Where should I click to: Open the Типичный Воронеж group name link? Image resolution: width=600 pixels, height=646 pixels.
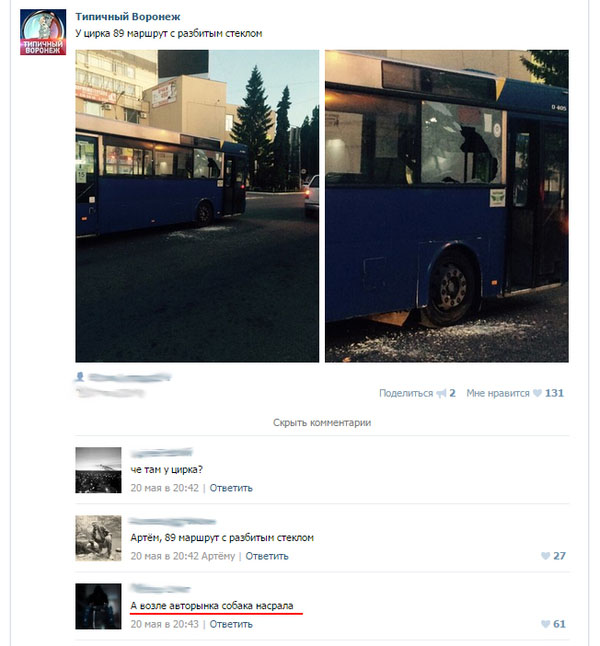(128, 17)
